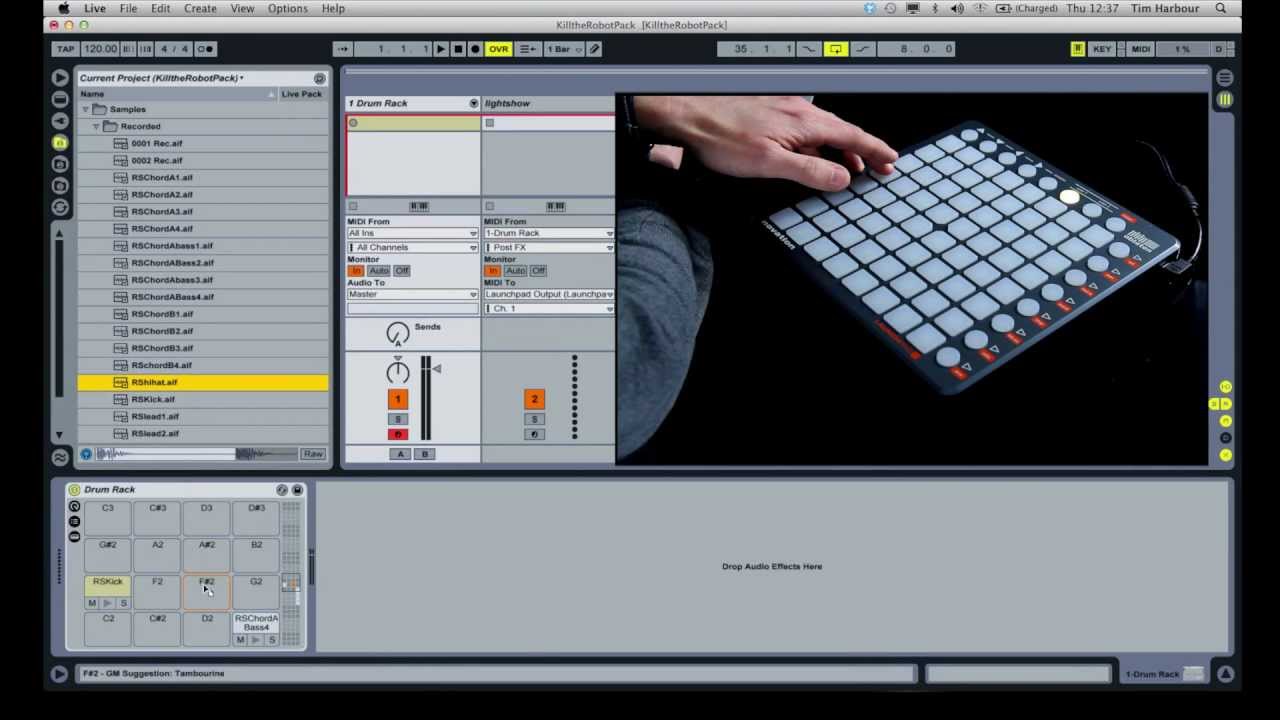Select the highlighted File Browser 1 icon
The width and height of the screenshot is (1280, 720).
tap(60, 142)
